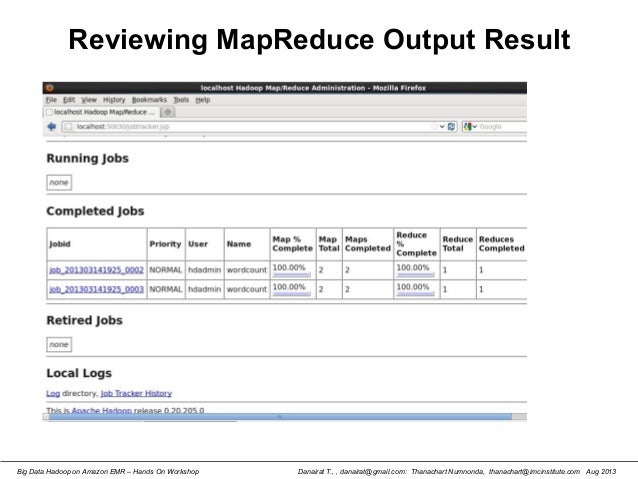Viewport: 638px width, 479px height.
Task: Open the View menu
Action: [x=89, y=100]
